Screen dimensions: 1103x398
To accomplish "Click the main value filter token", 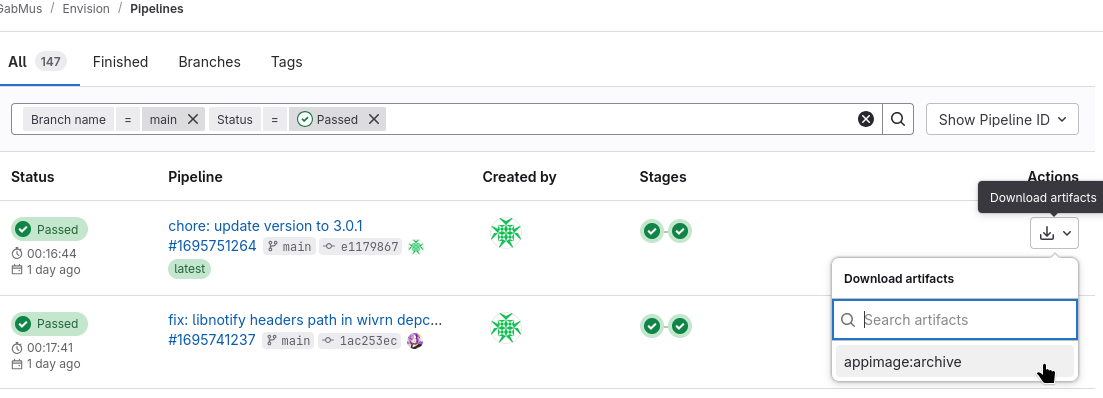I will click(163, 120).
